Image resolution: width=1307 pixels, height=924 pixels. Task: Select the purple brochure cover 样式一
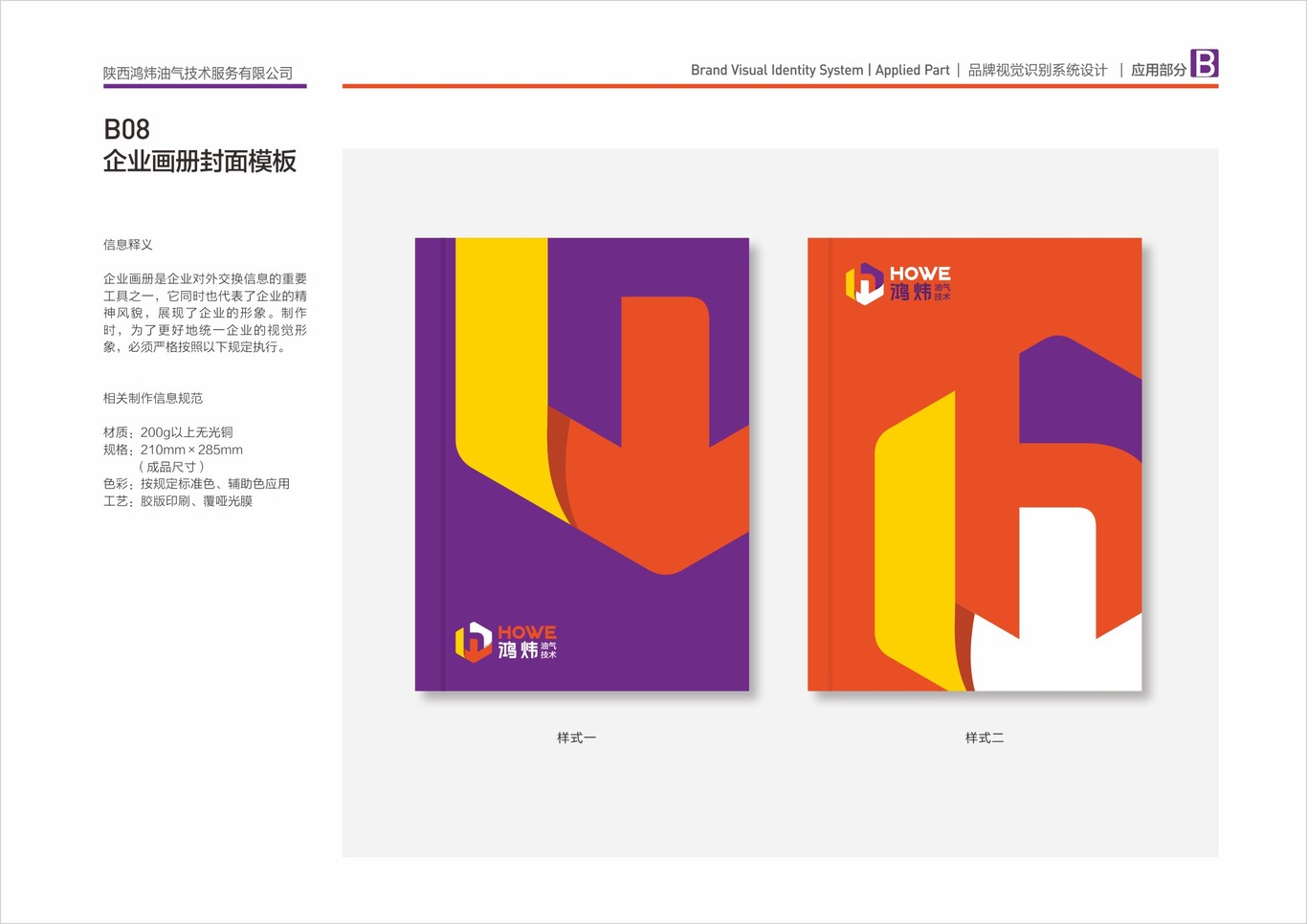582,464
